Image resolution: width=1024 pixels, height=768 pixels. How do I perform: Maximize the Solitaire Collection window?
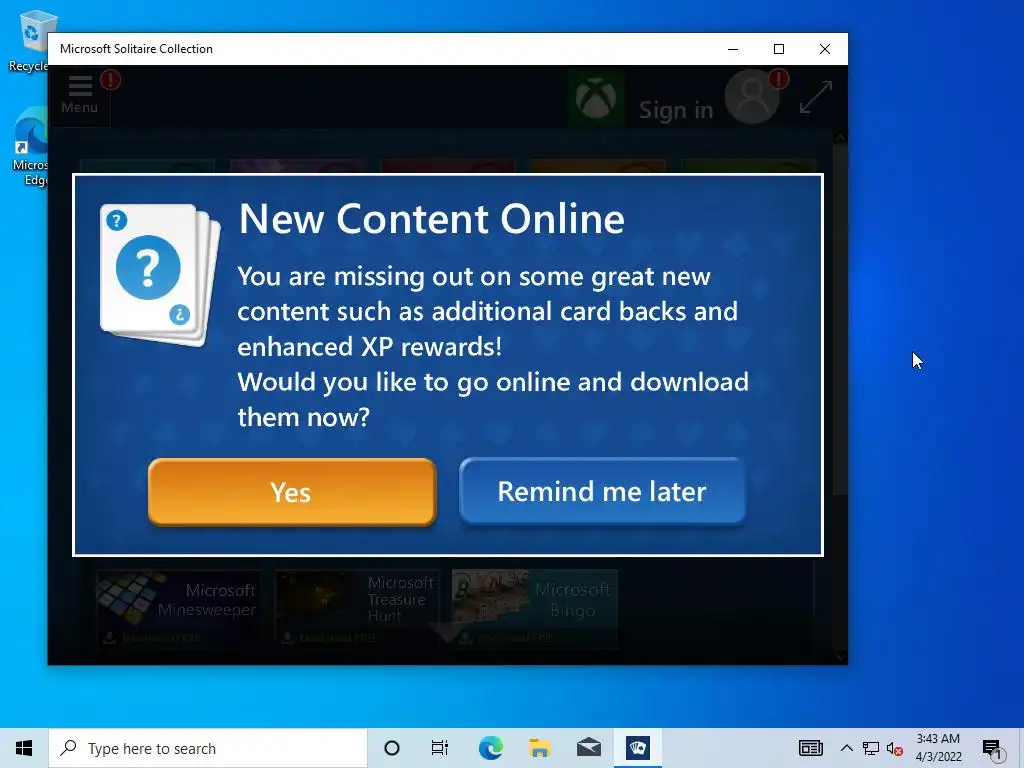tap(778, 49)
